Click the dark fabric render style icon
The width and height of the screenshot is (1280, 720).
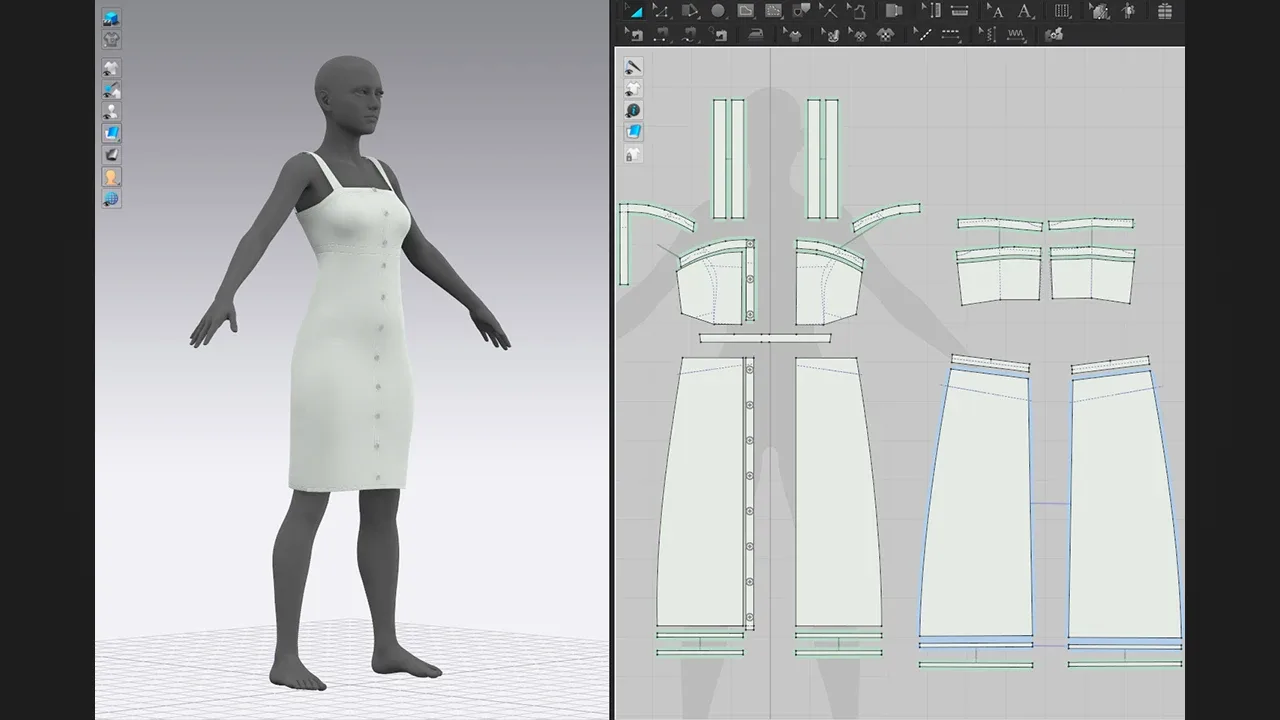pos(111,155)
